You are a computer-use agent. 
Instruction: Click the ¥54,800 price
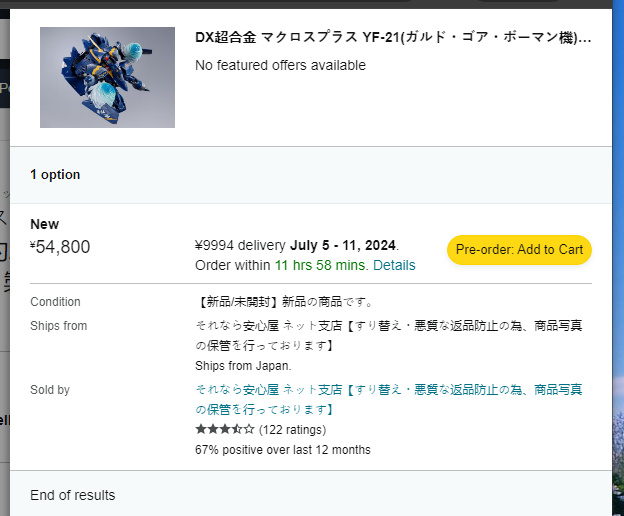60,247
